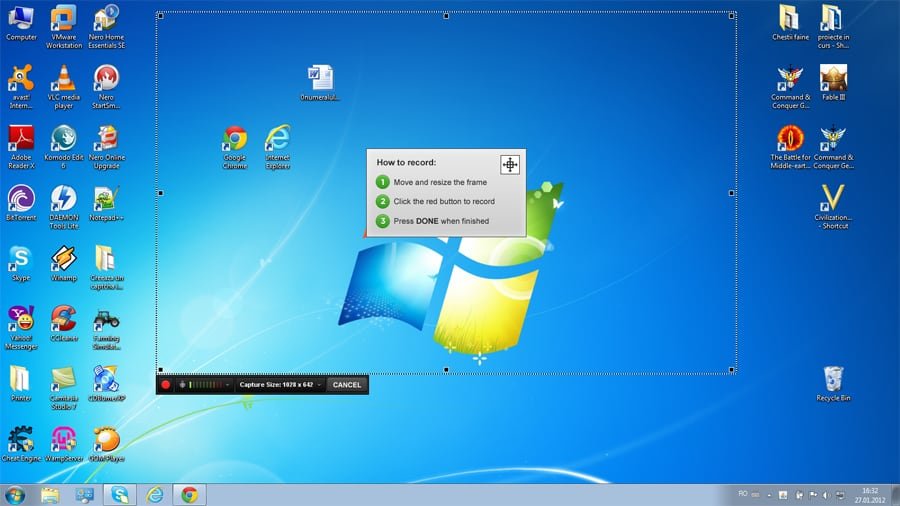Show hidden tray icons arrow
Image resolution: width=900 pixels, height=506 pixels.
click(x=770, y=495)
